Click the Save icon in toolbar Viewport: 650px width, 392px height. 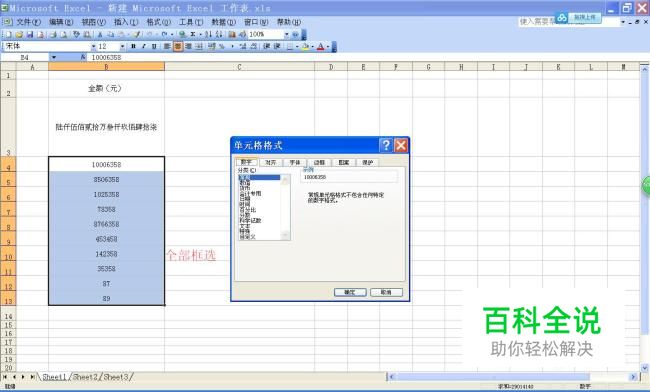(30, 34)
